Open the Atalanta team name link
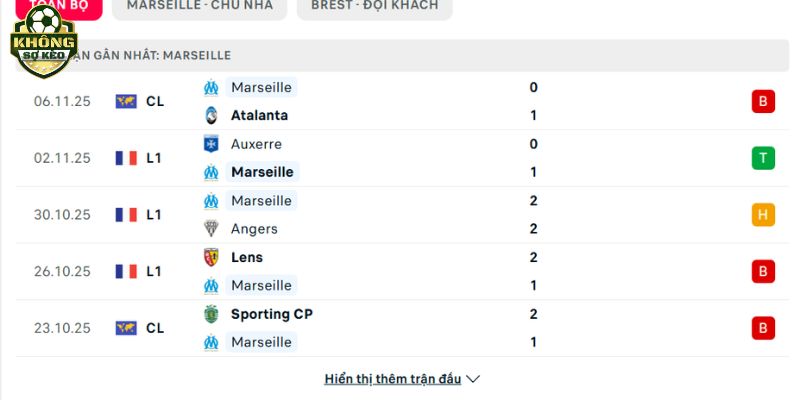Viewport: 800px width, 400px height. coord(259,115)
